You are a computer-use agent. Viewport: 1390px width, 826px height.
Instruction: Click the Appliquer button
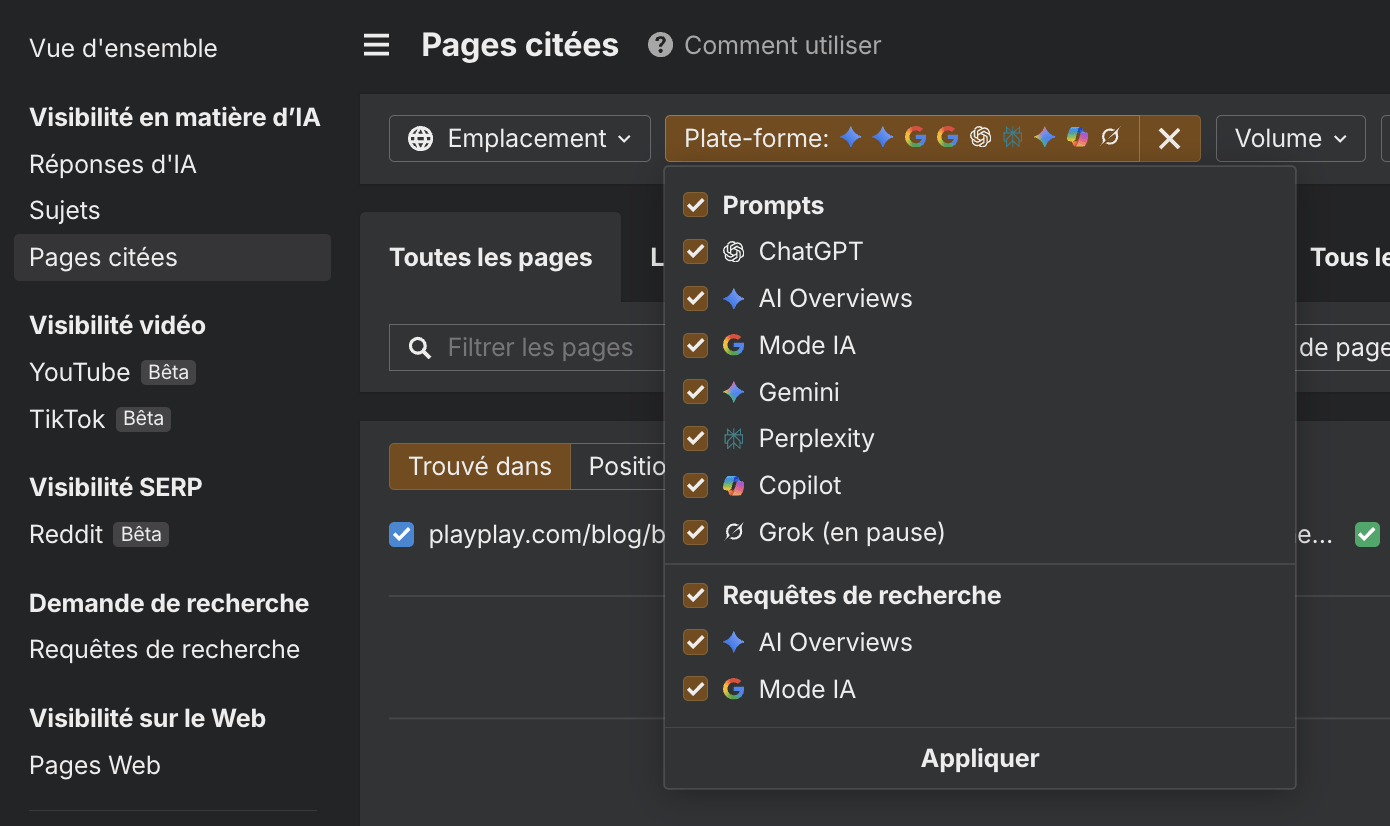coord(980,758)
